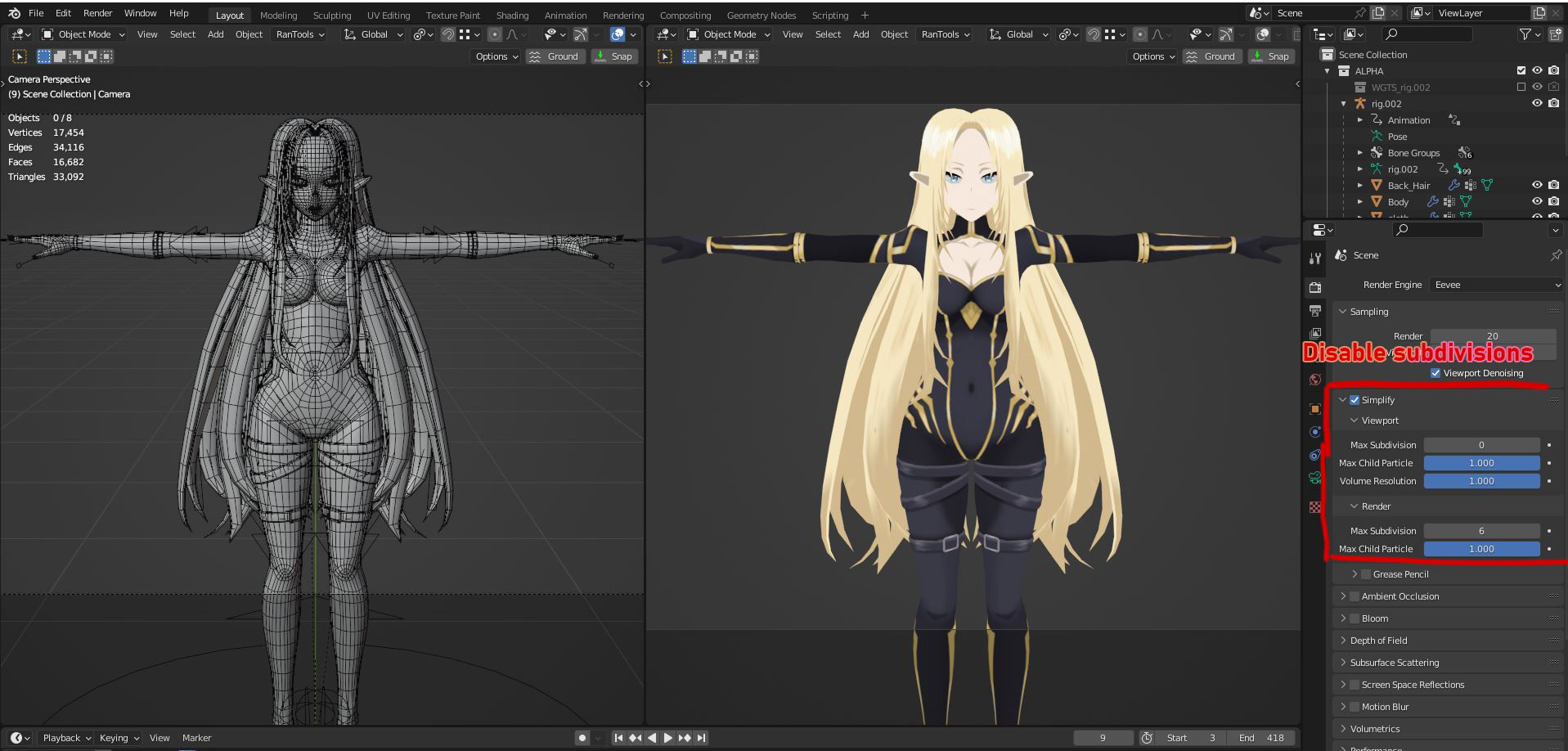The width and height of the screenshot is (1568, 751).
Task: Click the Ground button in the right viewport
Action: pyautogui.click(x=1213, y=56)
